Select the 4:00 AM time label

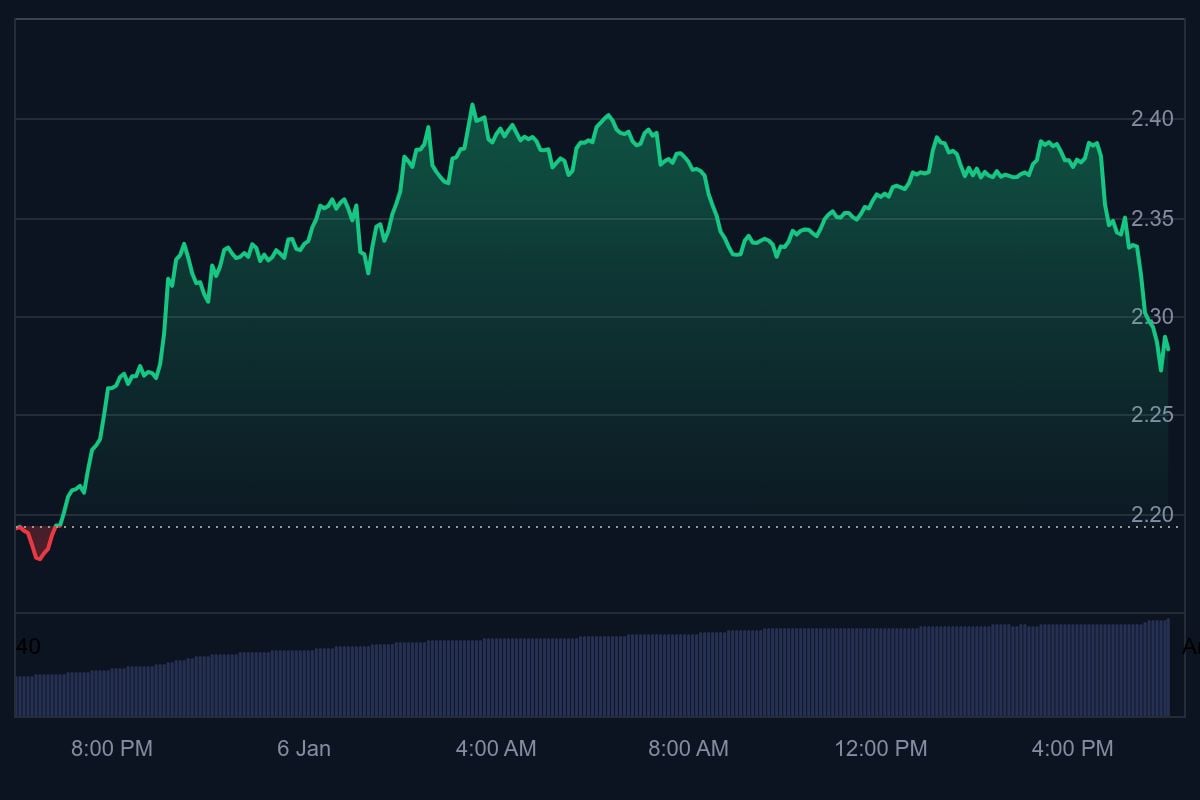click(496, 748)
